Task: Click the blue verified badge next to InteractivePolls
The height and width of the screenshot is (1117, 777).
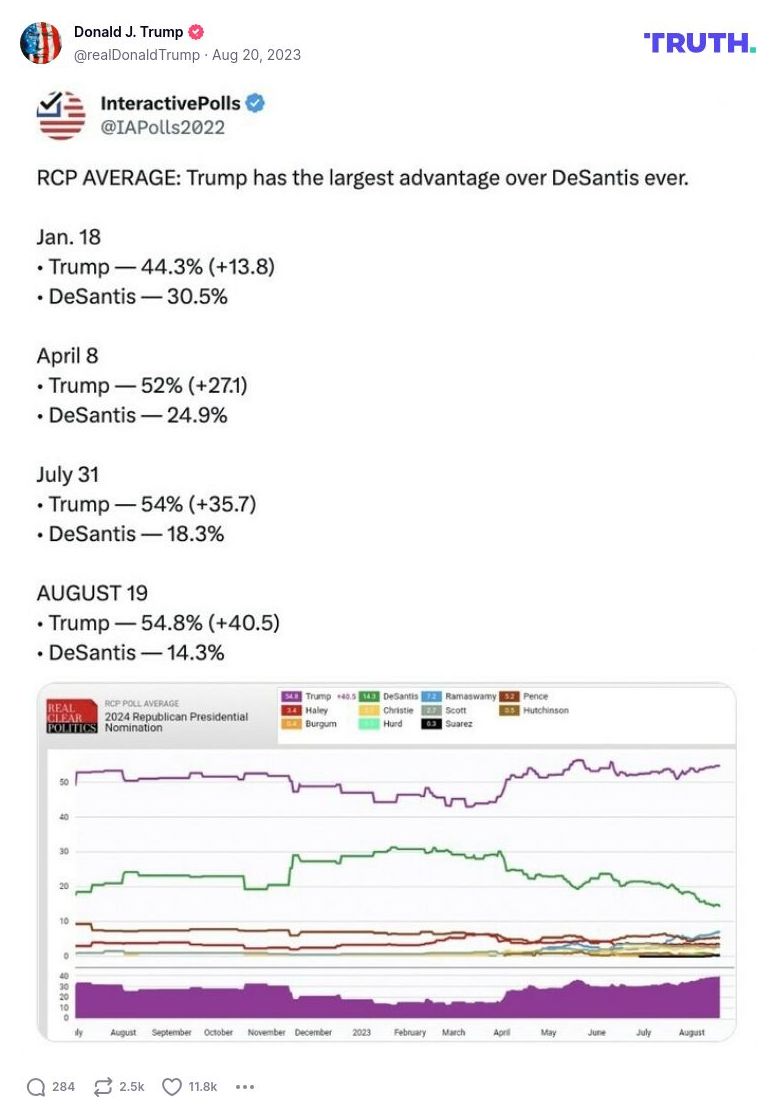Action: pyautogui.click(x=256, y=103)
